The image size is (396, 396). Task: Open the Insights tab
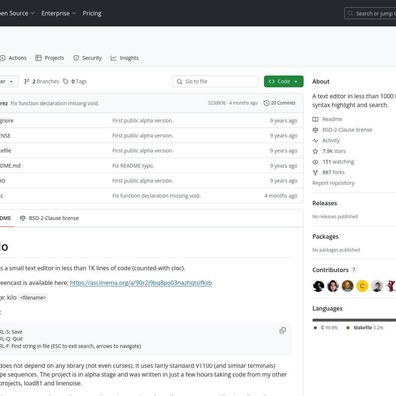pyautogui.click(x=124, y=58)
